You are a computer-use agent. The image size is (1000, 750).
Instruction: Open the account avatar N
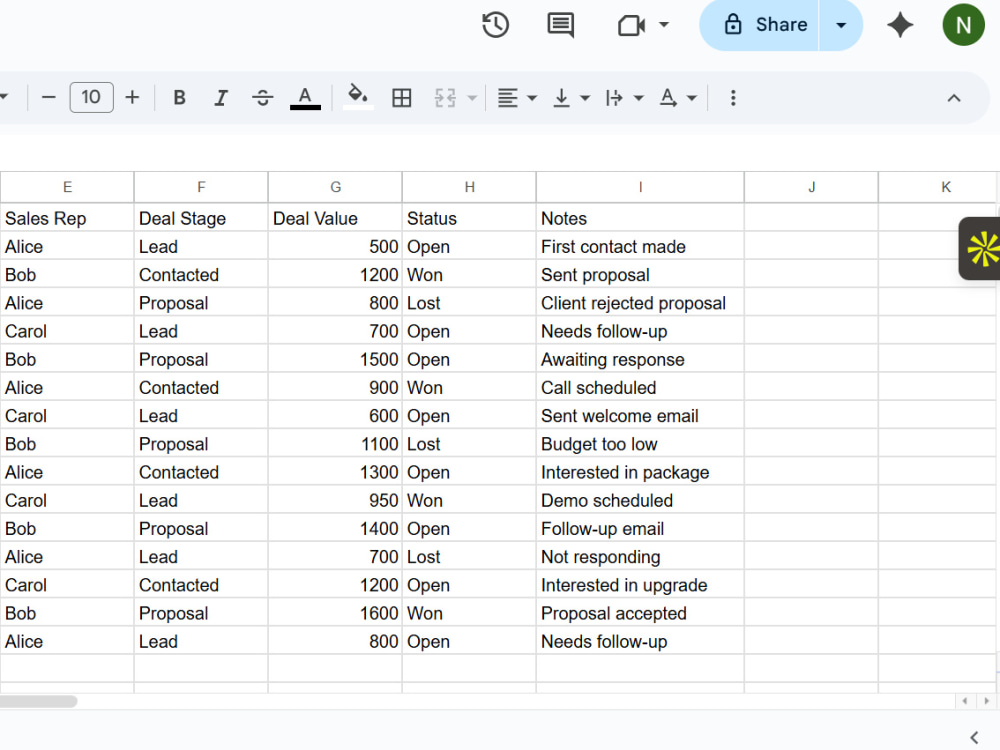pyautogui.click(x=963, y=25)
